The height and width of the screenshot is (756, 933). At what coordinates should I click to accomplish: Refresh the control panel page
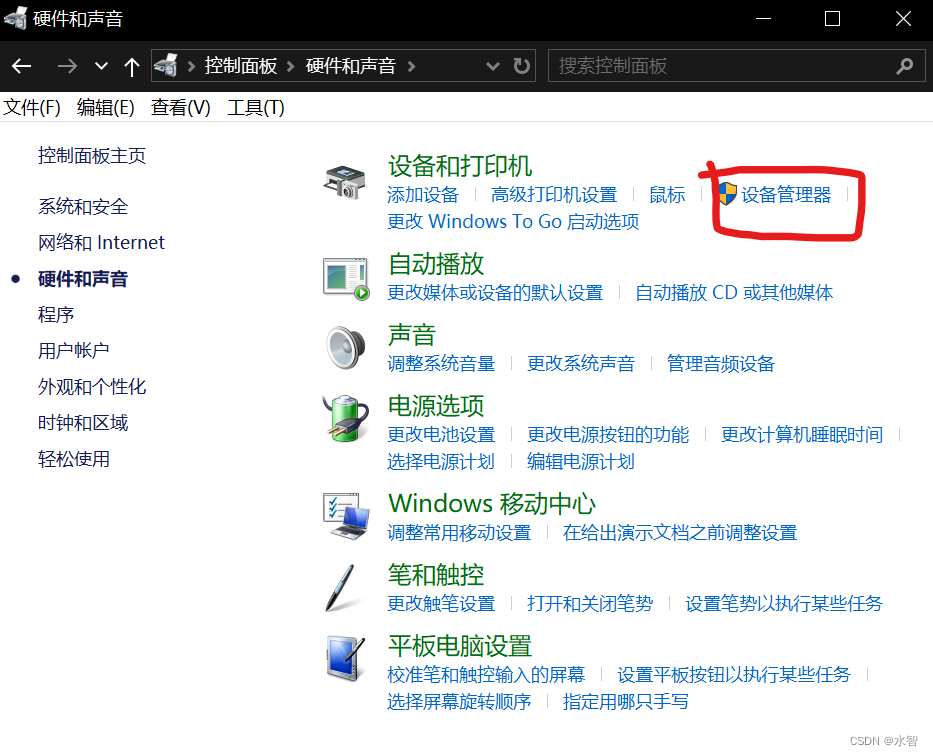click(x=521, y=65)
